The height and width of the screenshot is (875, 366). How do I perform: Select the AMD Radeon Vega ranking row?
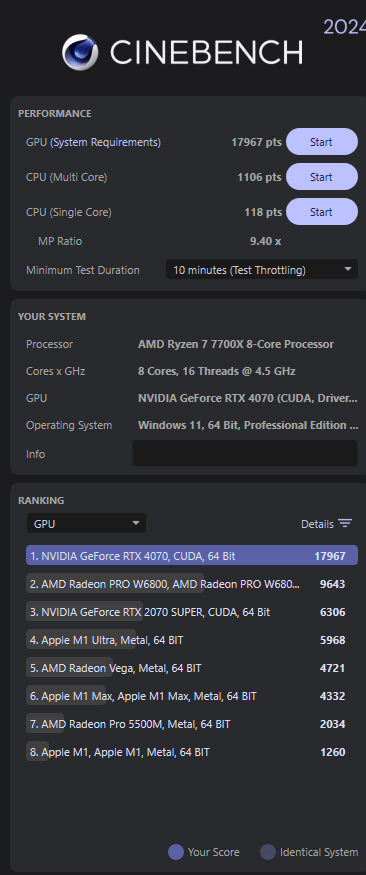(x=192, y=667)
